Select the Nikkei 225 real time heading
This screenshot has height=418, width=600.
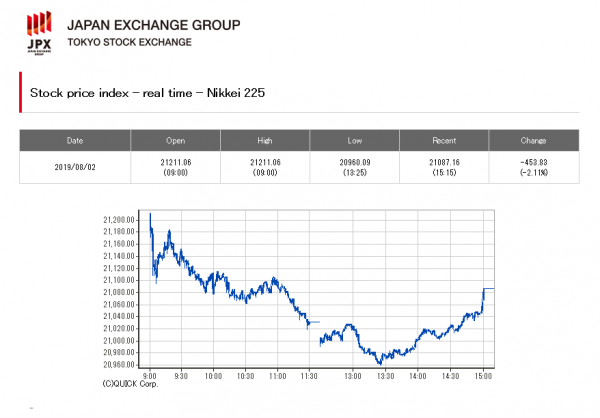click(147, 93)
